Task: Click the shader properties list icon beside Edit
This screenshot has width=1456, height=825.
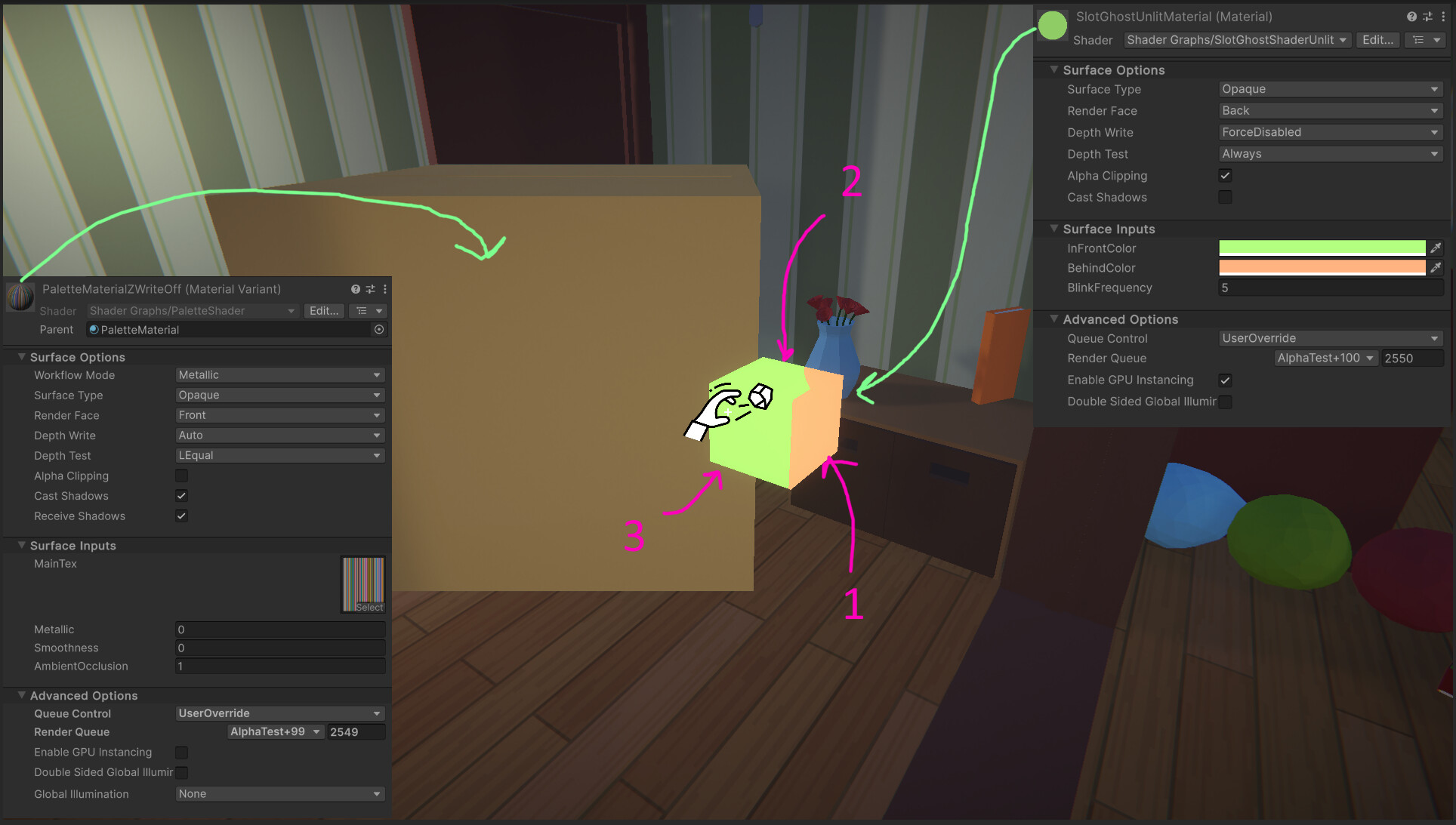Action: (1418, 40)
